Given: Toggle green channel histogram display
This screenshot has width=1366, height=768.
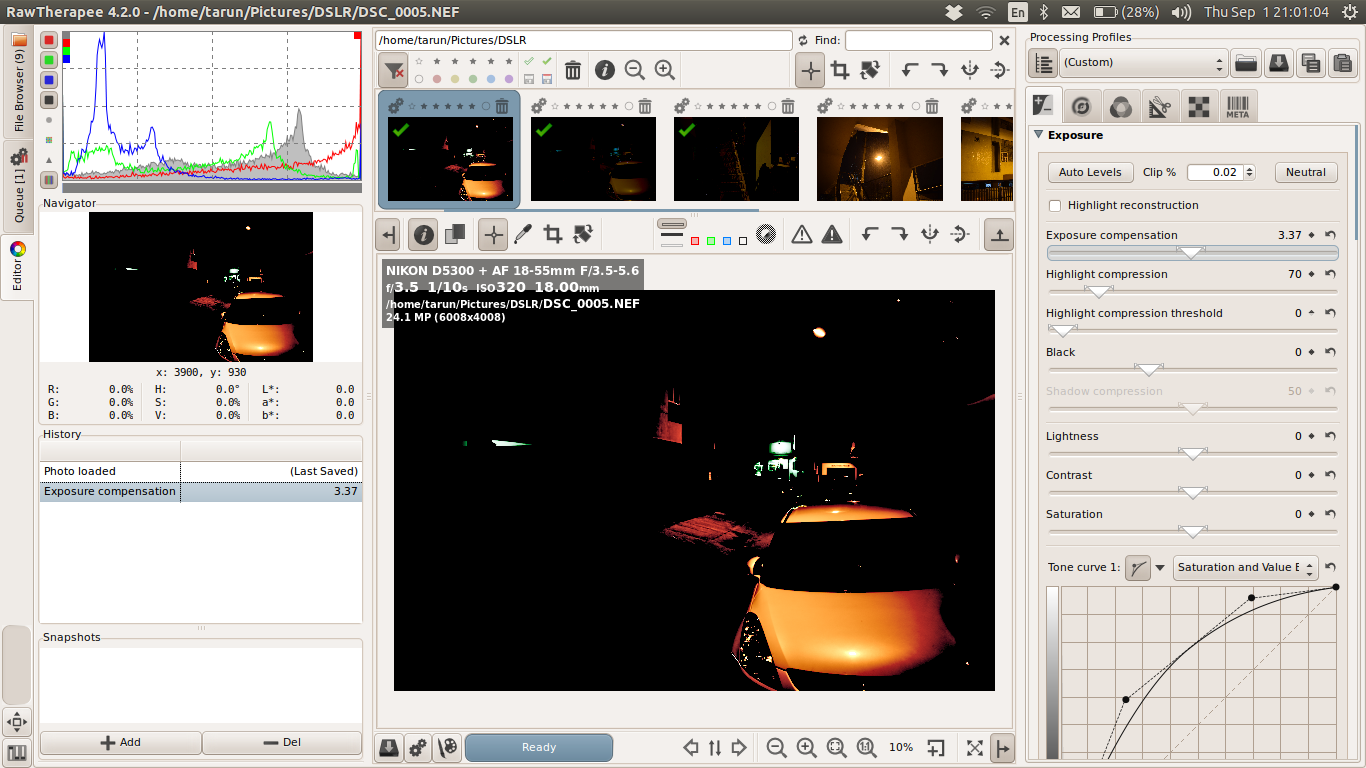Looking at the screenshot, I should tap(49, 60).
